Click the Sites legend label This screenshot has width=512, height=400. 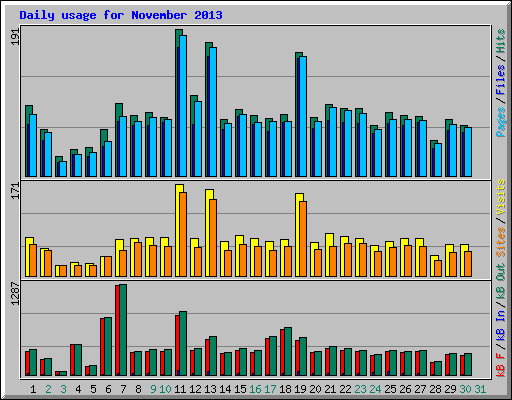click(x=500, y=242)
